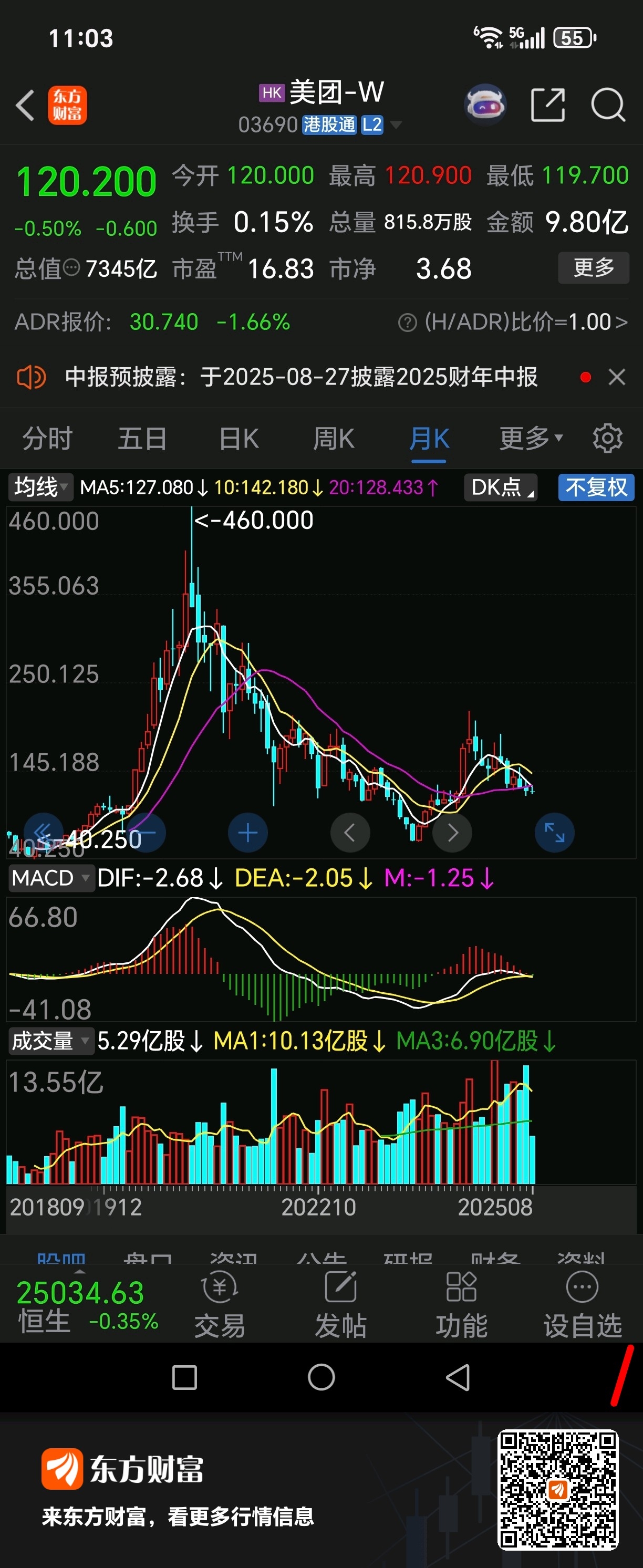Jump to earliest candles double-arrow
The width and height of the screenshot is (643, 1568).
tap(43, 832)
